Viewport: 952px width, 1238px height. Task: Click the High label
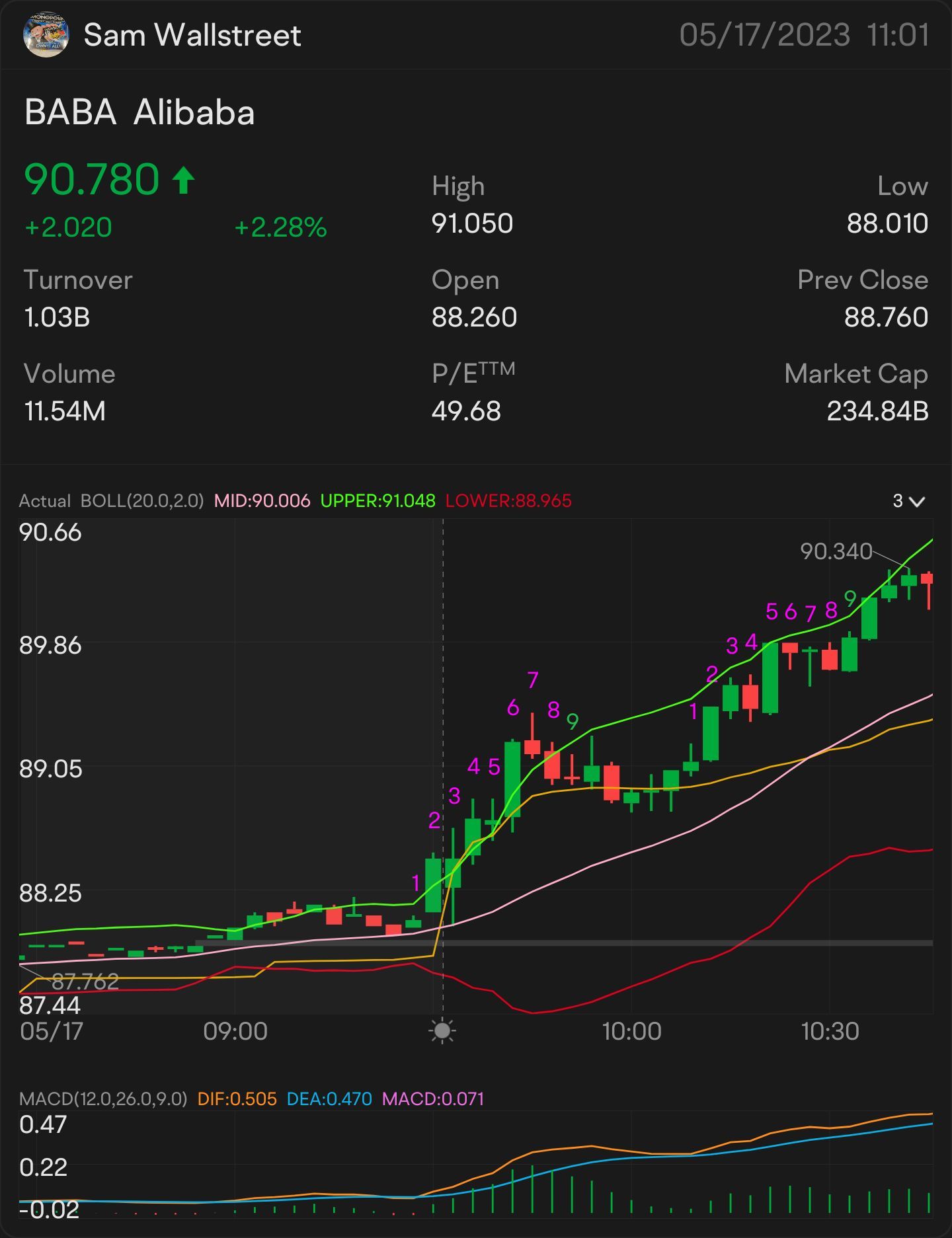pos(458,186)
